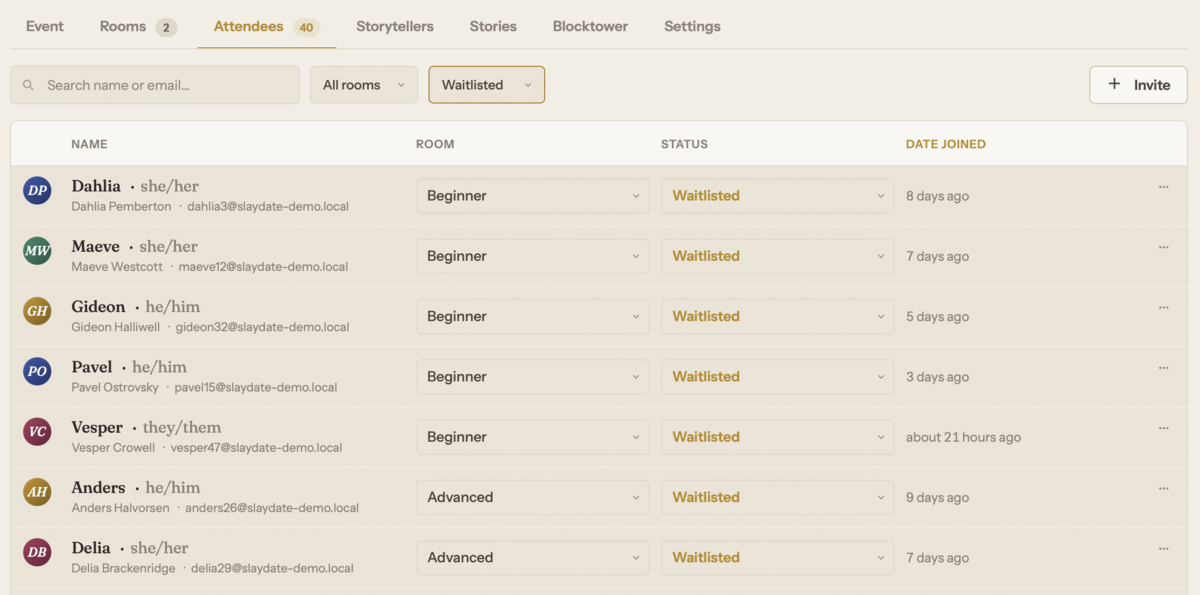The width and height of the screenshot is (1200, 595).
Task: Change Anders's Waitlisted status dropdown
Action: click(x=778, y=497)
